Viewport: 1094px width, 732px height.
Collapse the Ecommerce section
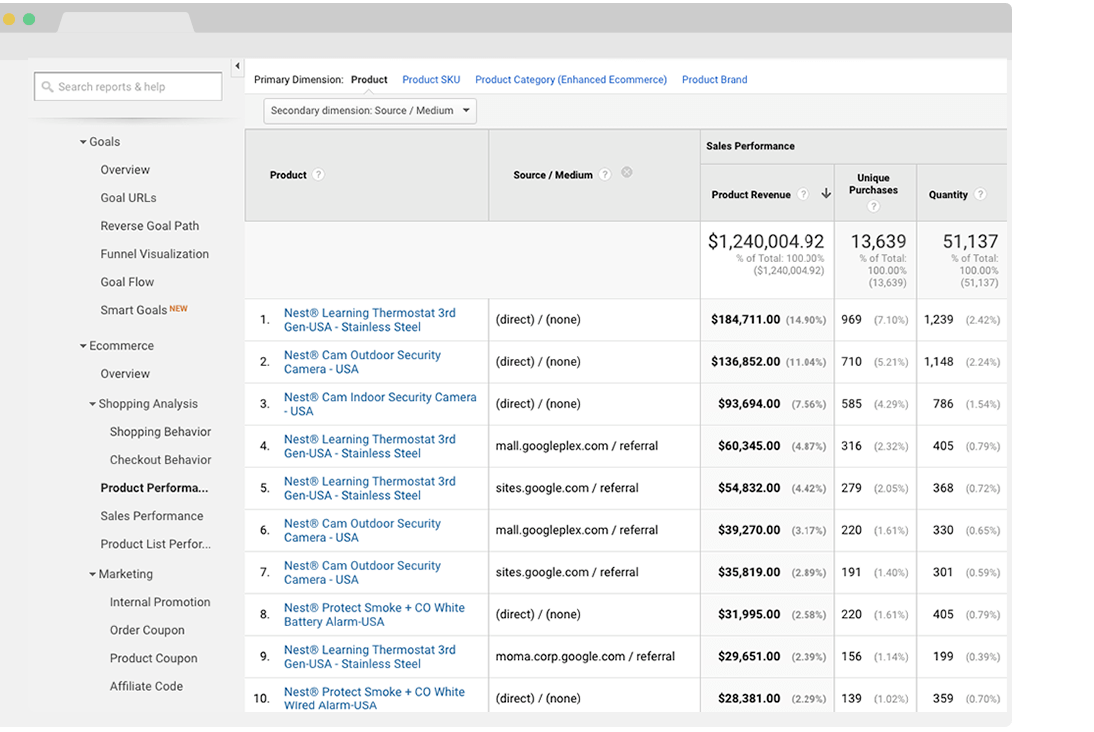tap(84, 346)
